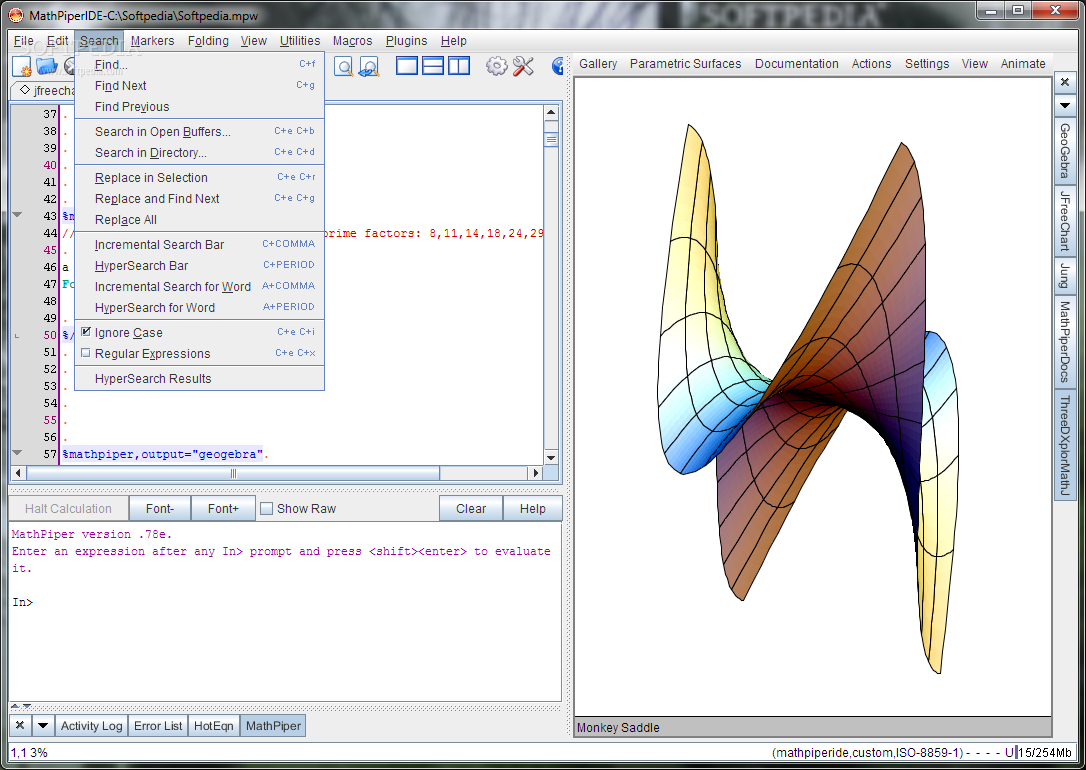This screenshot has height=770, width=1086.
Task: Choose Replace in Selection
Action: pyautogui.click(x=199, y=178)
